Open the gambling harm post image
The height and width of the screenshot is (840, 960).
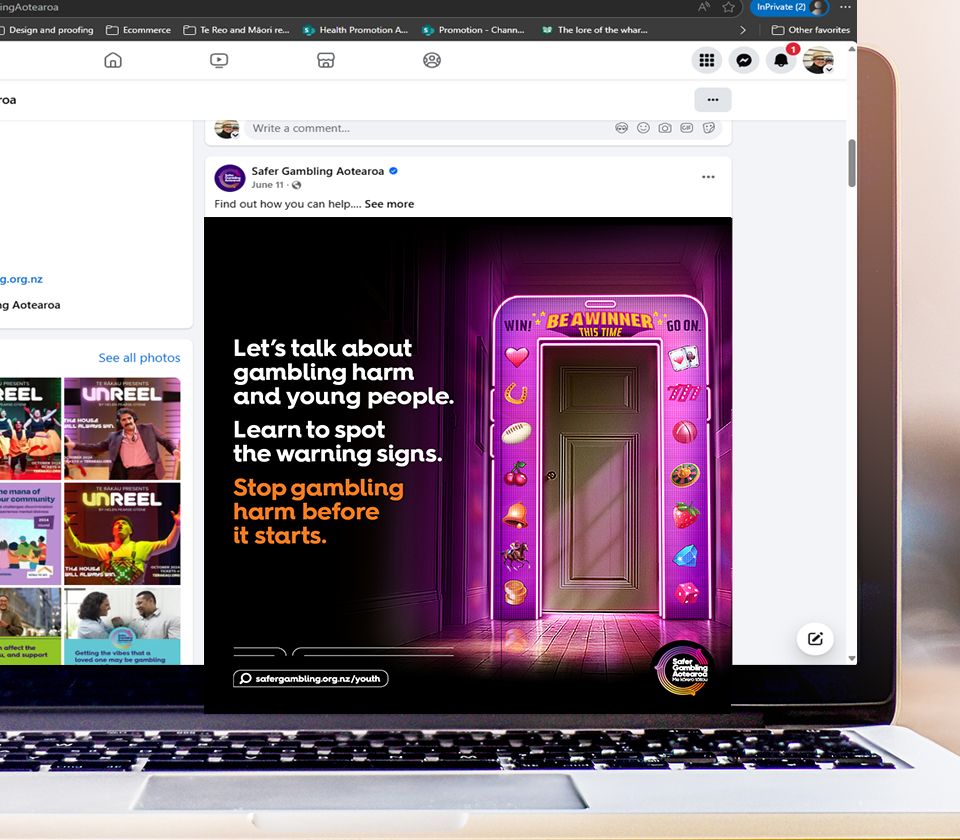pyautogui.click(x=468, y=465)
